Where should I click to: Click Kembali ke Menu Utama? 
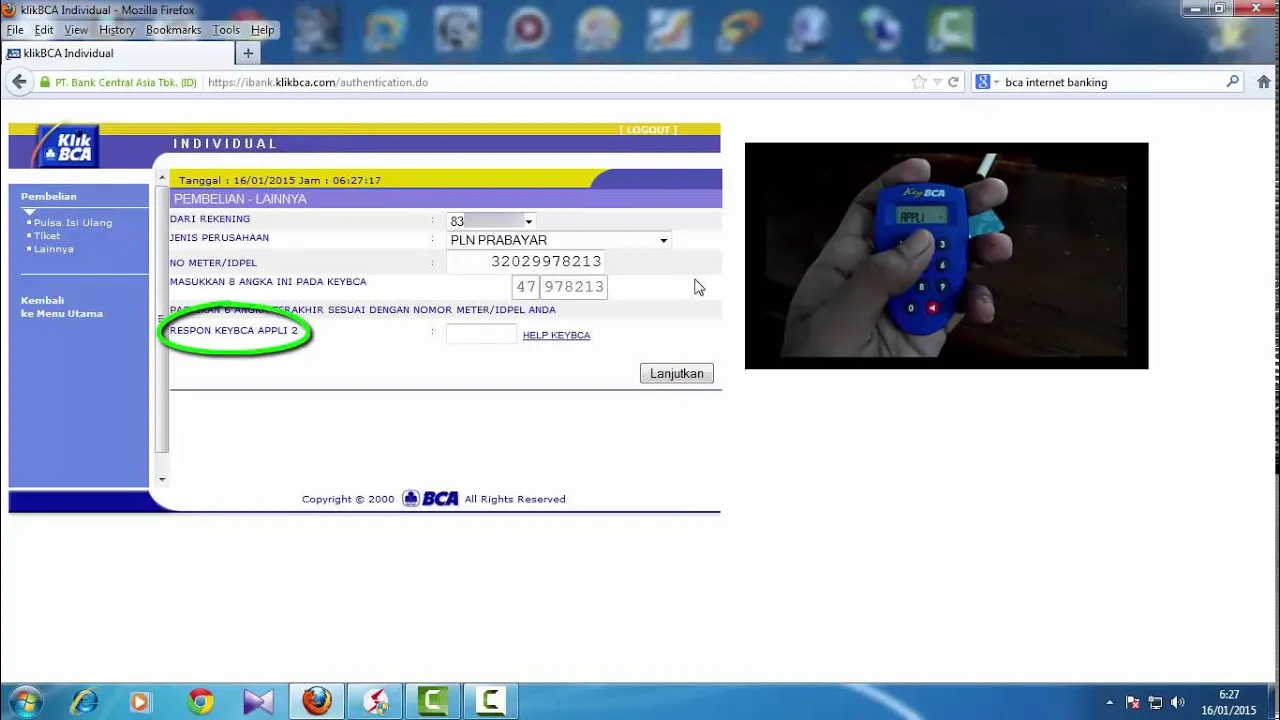point(62,307)
